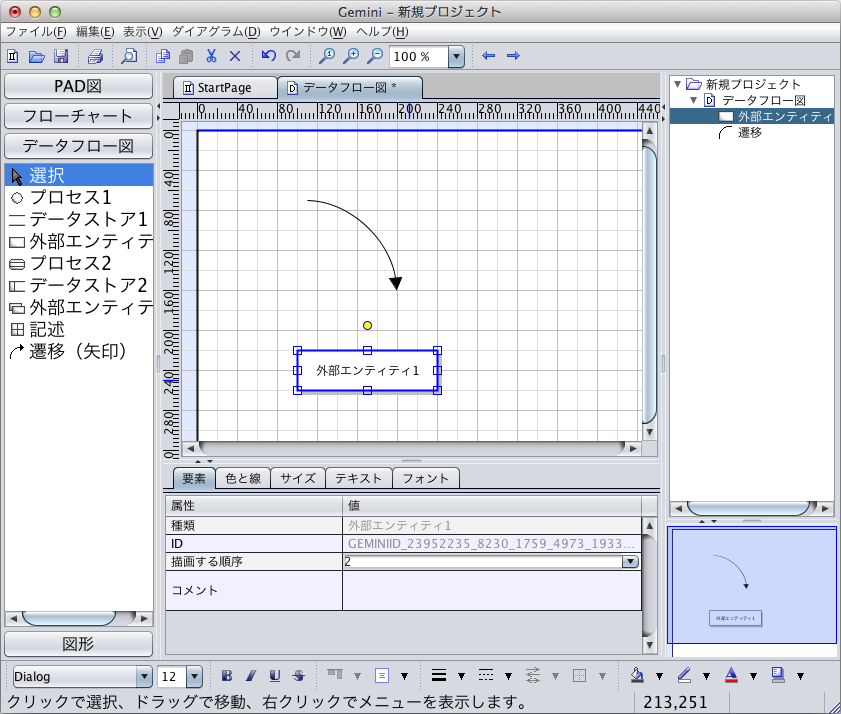The width and height of the screenshot is (841, 714).
Task: Switch to the フォント properties tab
Action: [x=425, y=479]
